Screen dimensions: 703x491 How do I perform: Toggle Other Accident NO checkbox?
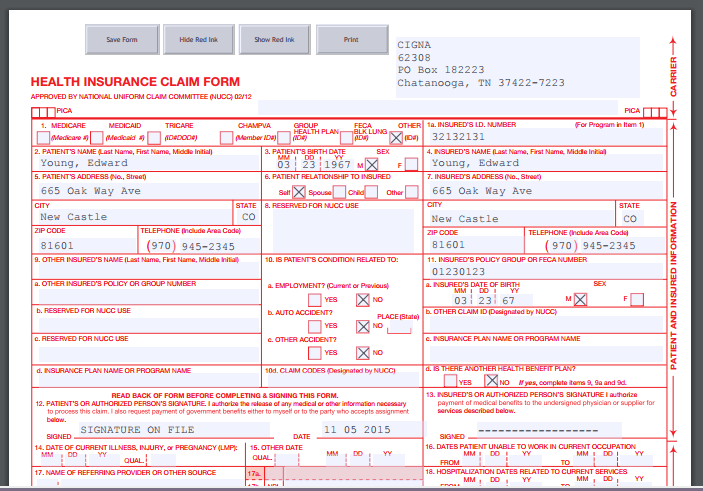[363, 353]
